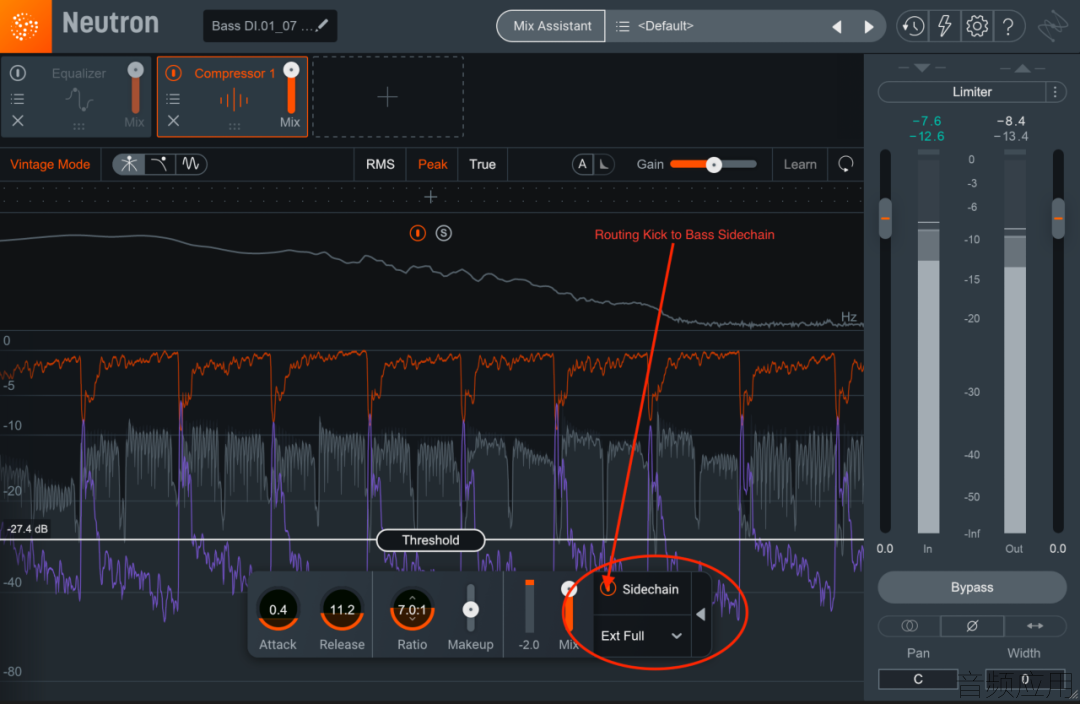Toggle band power button above spectrum
This screenshot has width=1080, height=704.
[x=417, y=233]
